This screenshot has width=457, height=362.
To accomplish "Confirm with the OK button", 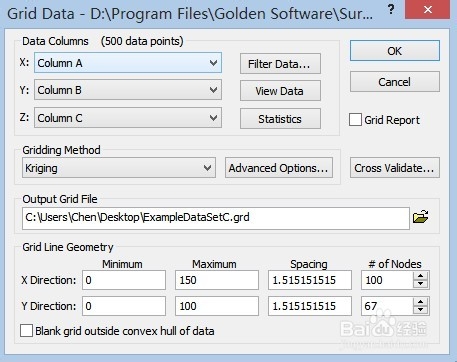I will click(x=395, y=51).
